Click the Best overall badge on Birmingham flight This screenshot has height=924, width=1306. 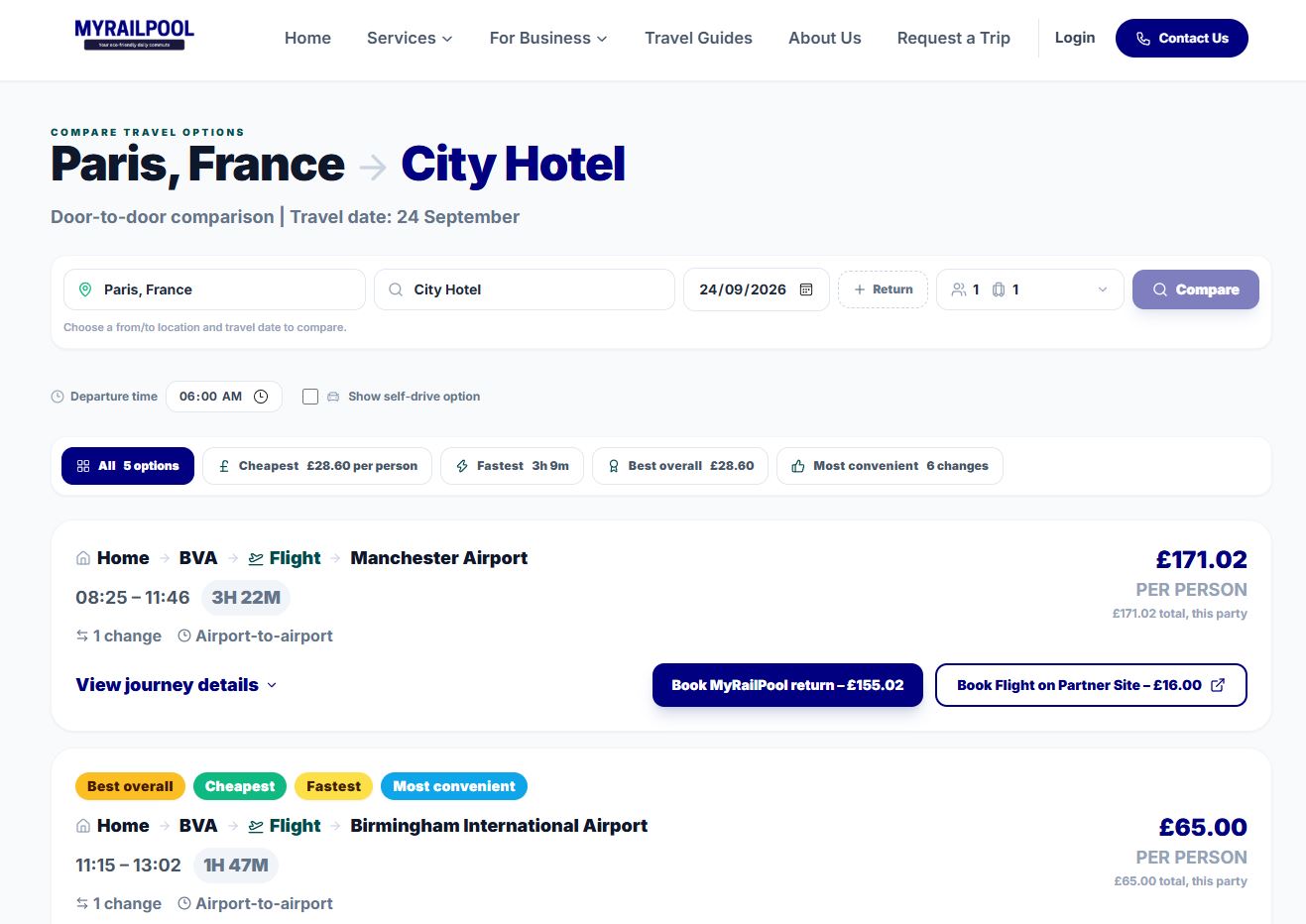pos(130,786)
